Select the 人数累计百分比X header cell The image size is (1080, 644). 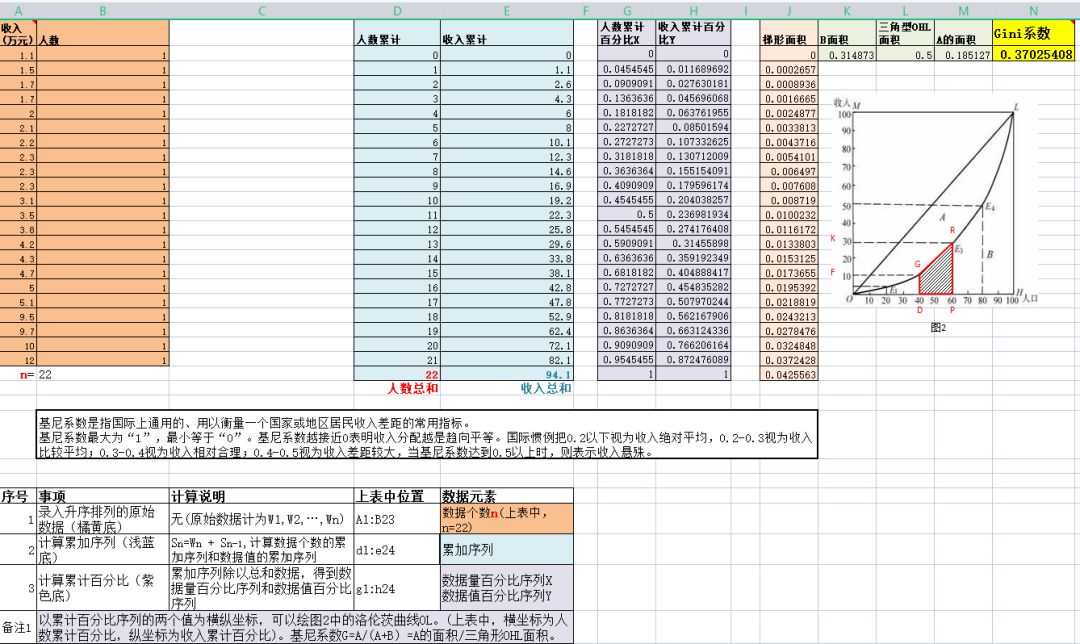click(627, 33)
